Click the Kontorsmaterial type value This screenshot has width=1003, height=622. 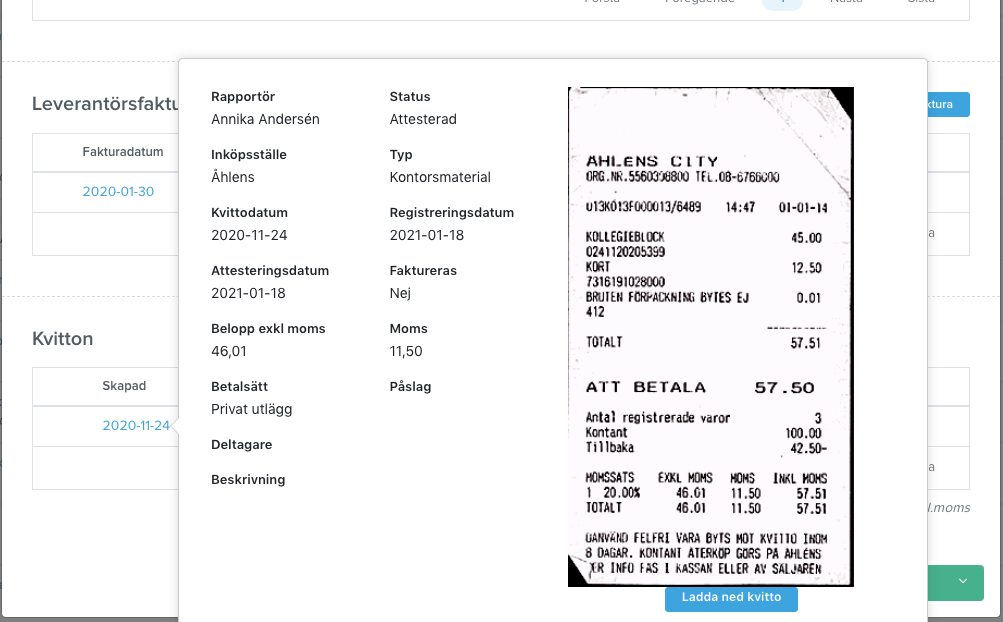440,177
